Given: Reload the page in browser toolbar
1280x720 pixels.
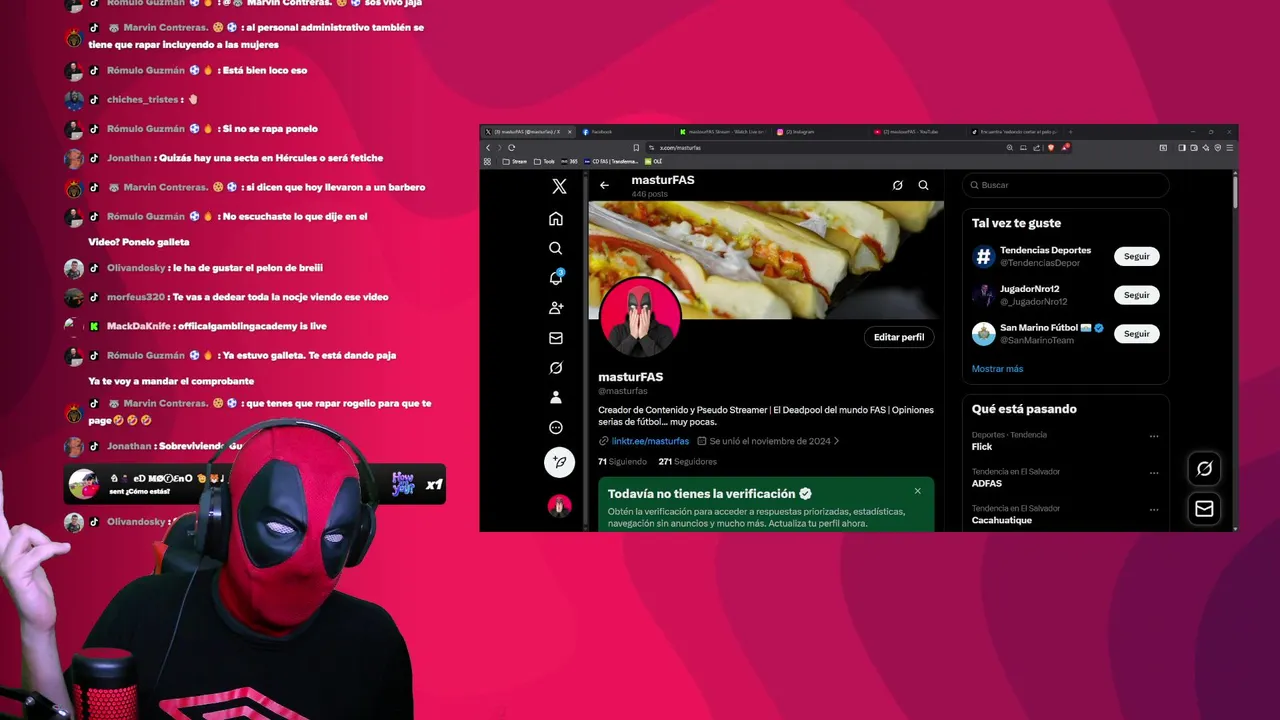Looking at the screenshot, I should point(511,148).
